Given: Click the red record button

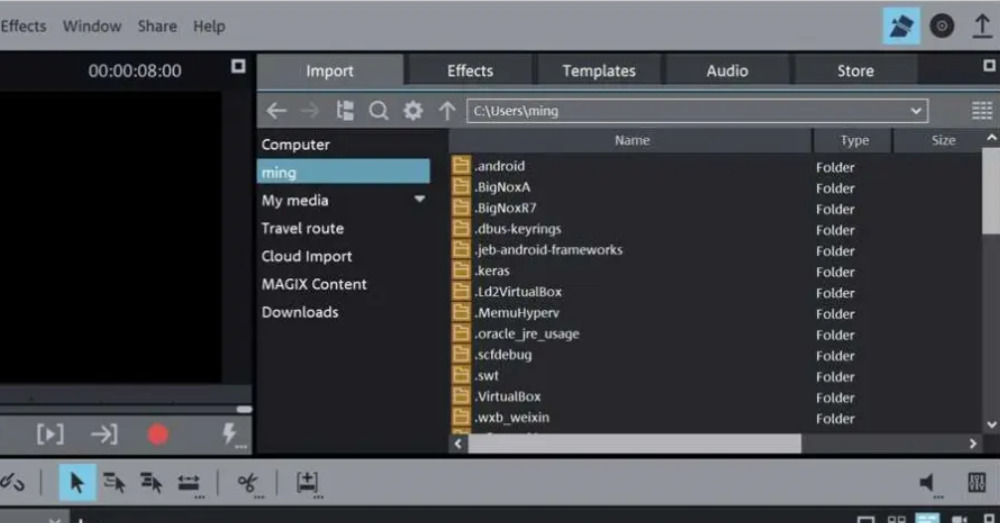Looking at the screenshot, I should click(158, 434).
